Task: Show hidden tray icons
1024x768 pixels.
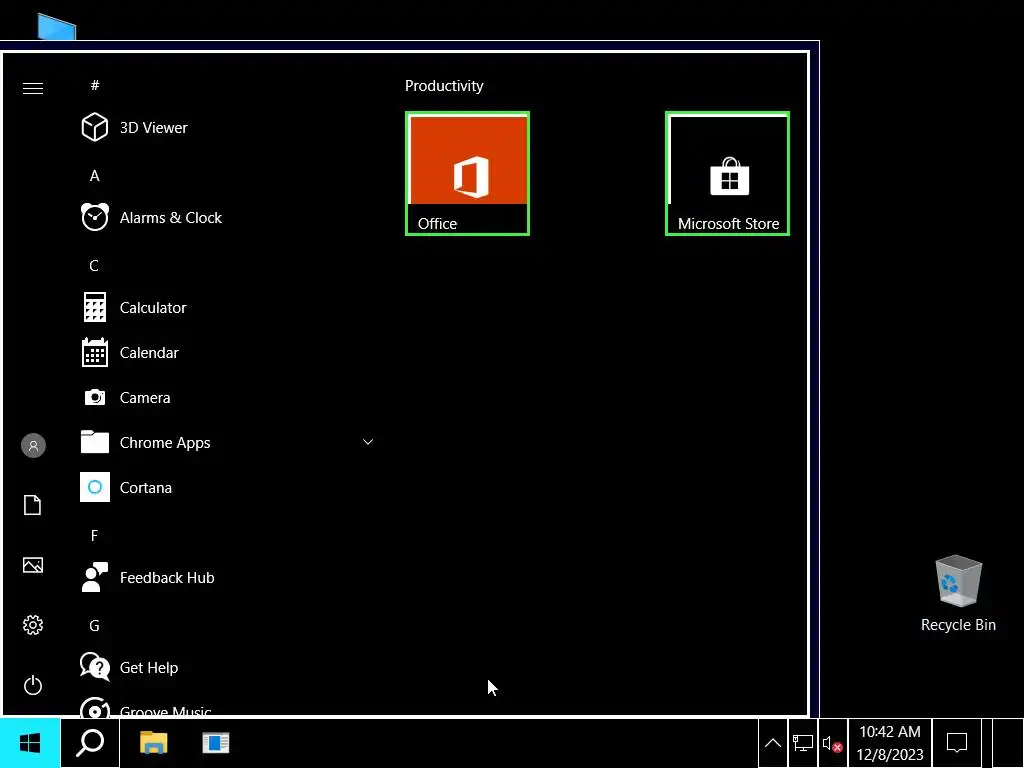Action: point(773,743)
